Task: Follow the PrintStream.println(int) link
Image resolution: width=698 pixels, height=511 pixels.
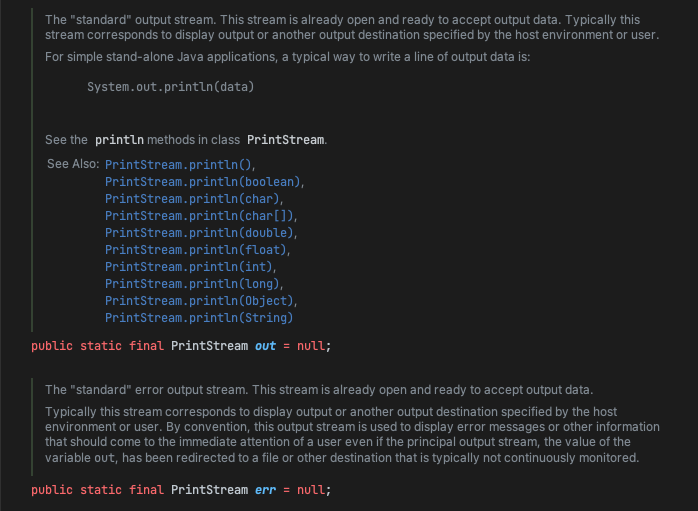Action: (x=189, y=267)
